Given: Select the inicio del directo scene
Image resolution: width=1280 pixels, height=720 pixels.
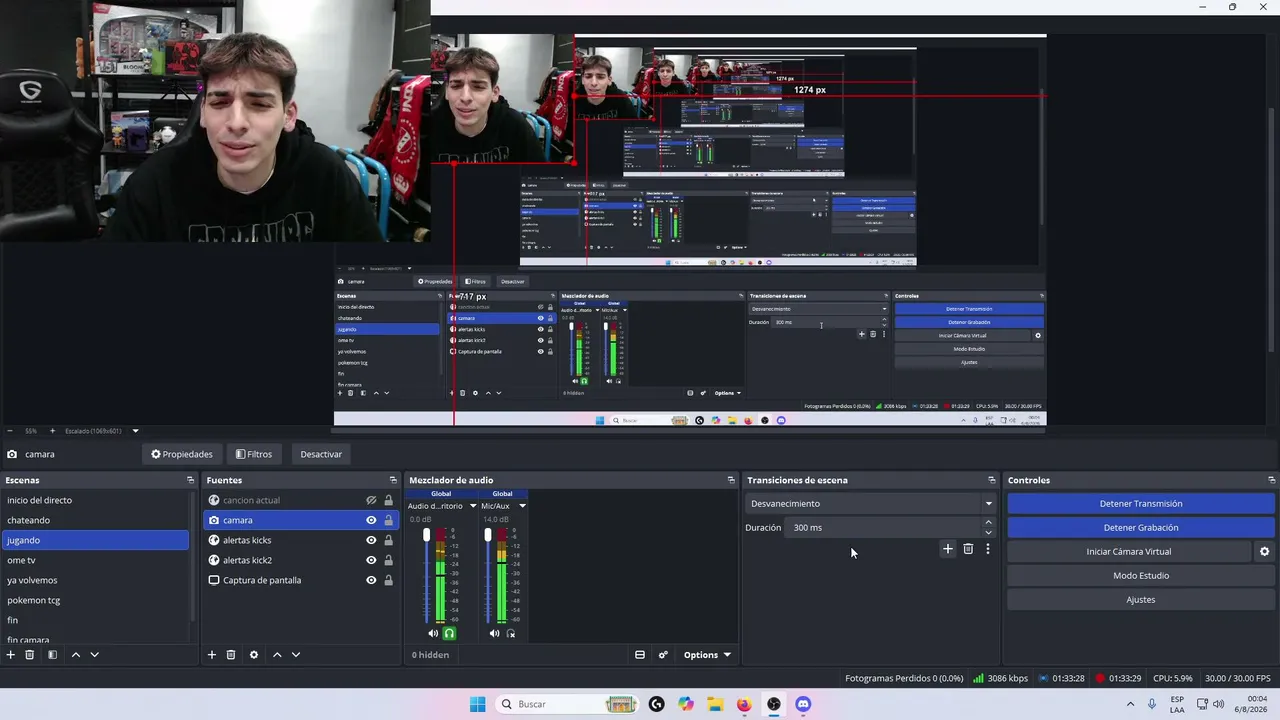Looking at the screenshot, I should tap(96, 500).
